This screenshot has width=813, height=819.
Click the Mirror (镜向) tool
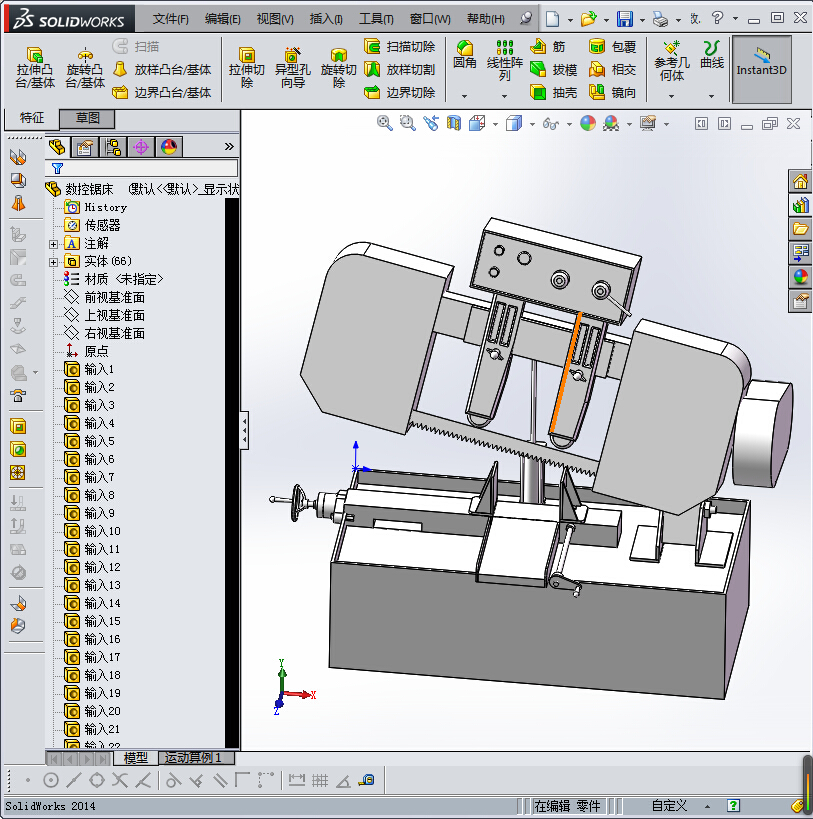pos(612,92)
